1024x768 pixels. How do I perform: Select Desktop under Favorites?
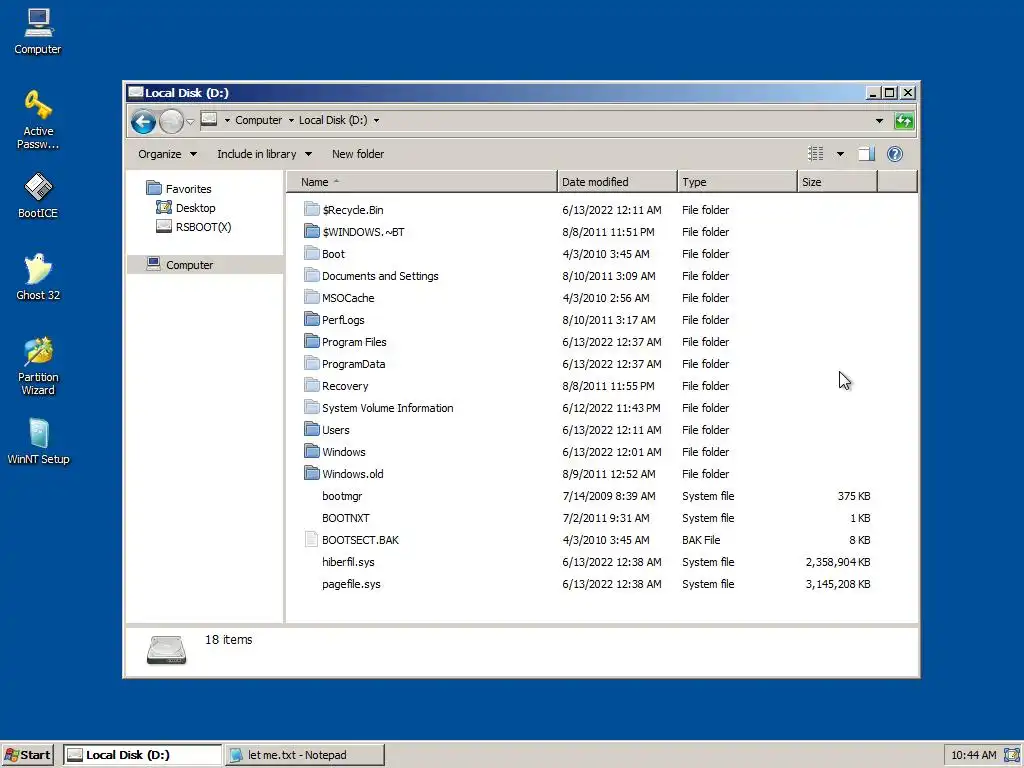click(195, 208)
